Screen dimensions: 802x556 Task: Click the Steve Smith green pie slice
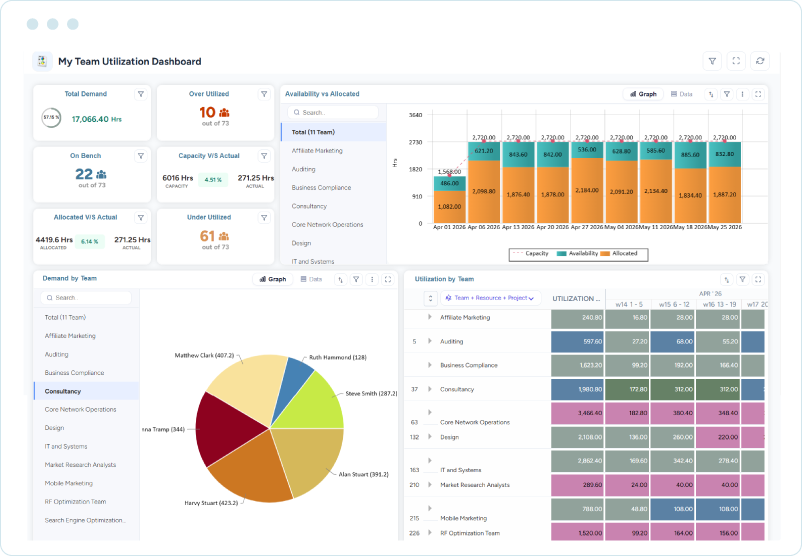(317, 404)
